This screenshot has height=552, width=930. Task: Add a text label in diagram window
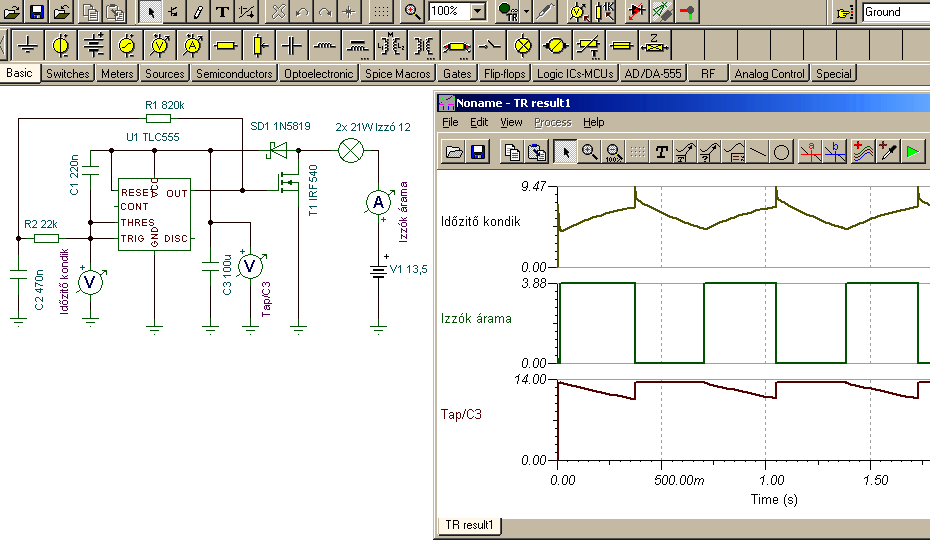click(x=662, y=152)
